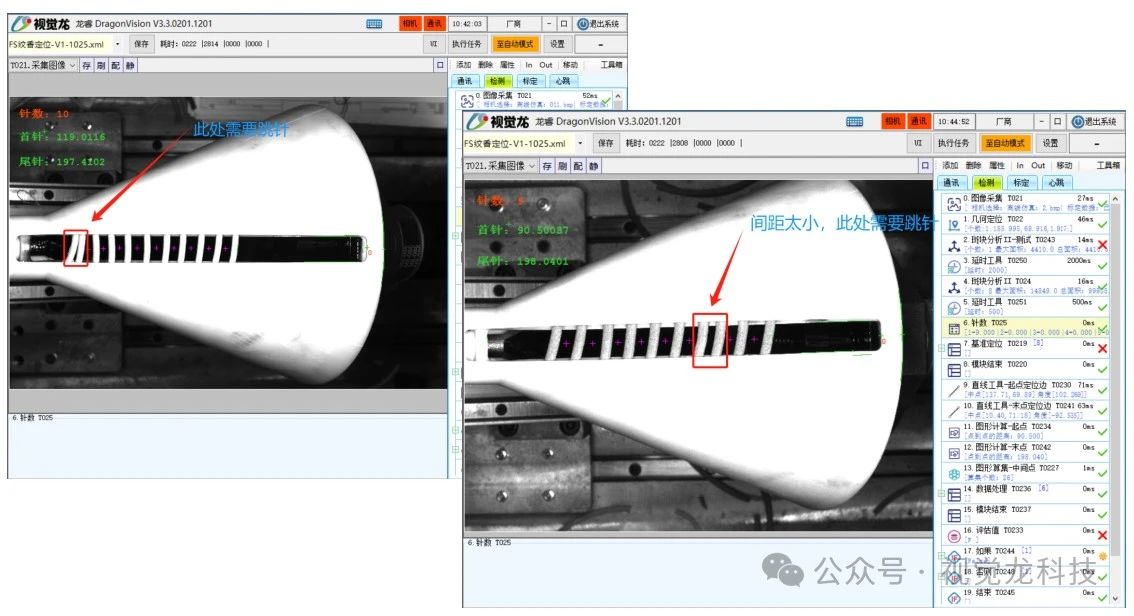This screenshot has height=616, width=1134.
Task: Switch to 标定 tab in front window
Action: (1020, 183)
